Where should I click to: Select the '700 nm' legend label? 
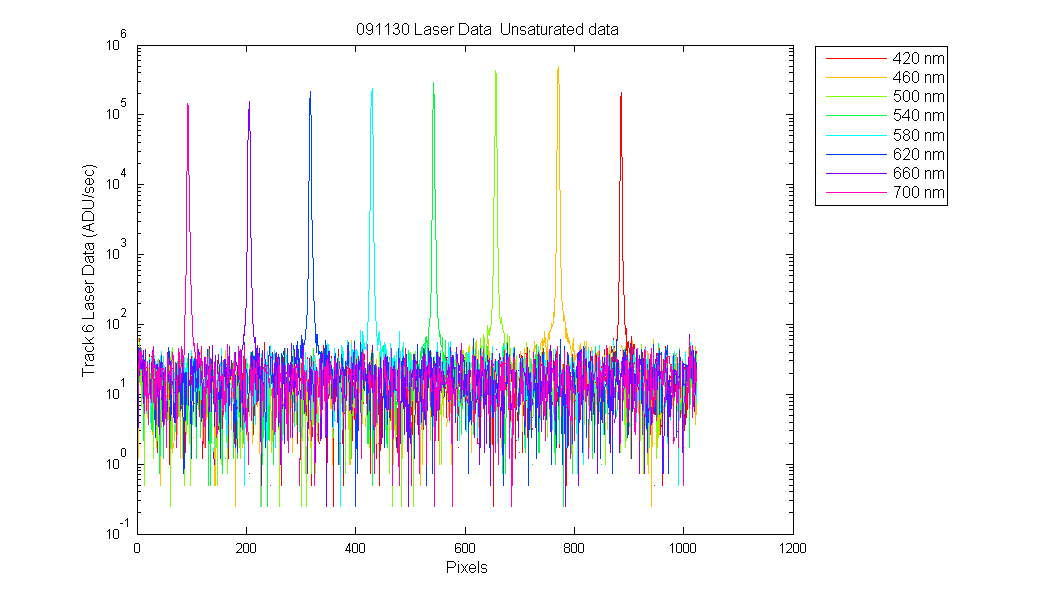[918, 192]
